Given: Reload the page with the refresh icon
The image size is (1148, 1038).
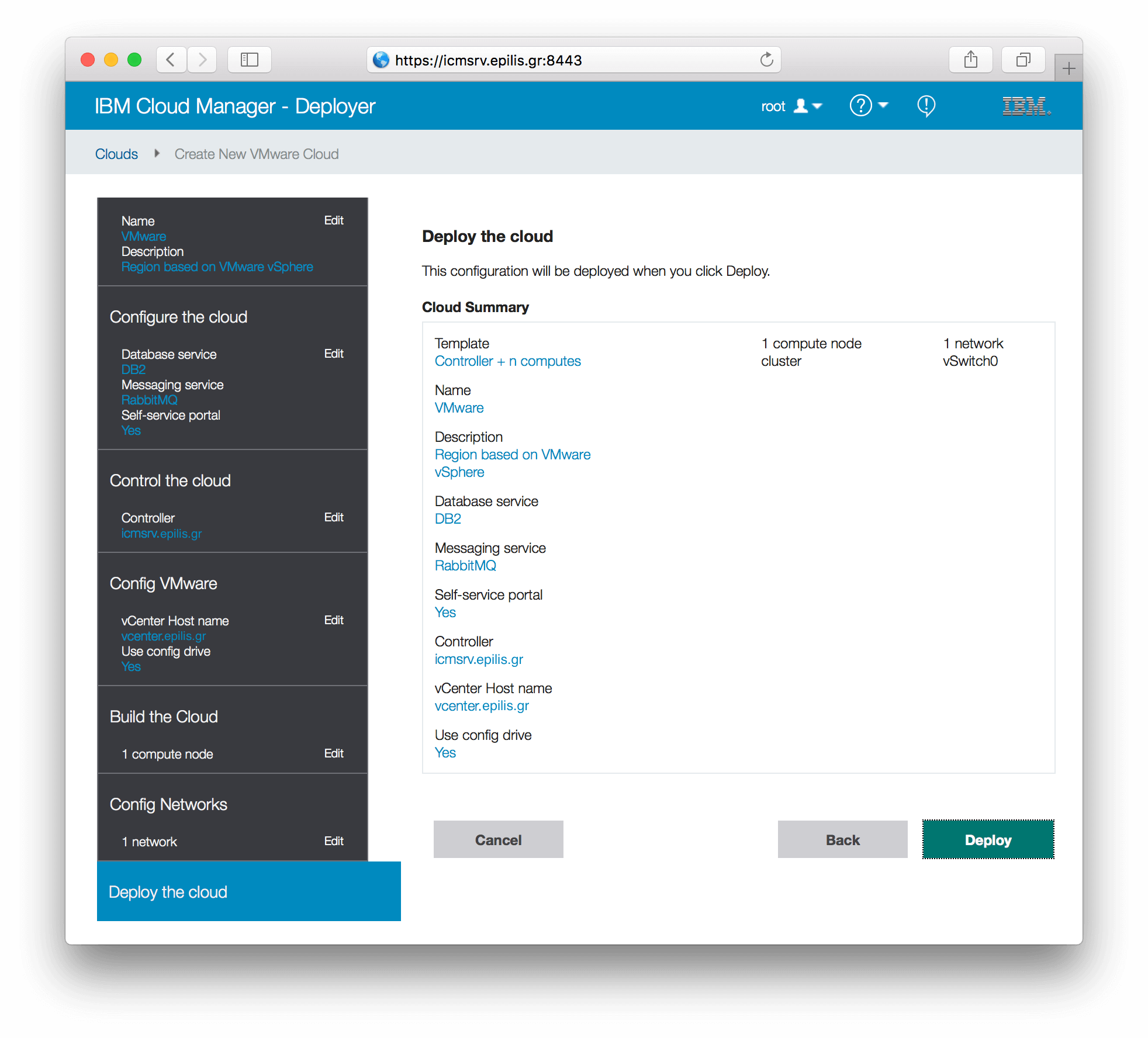Looking at the screenshot, I should tap(766, 60).
